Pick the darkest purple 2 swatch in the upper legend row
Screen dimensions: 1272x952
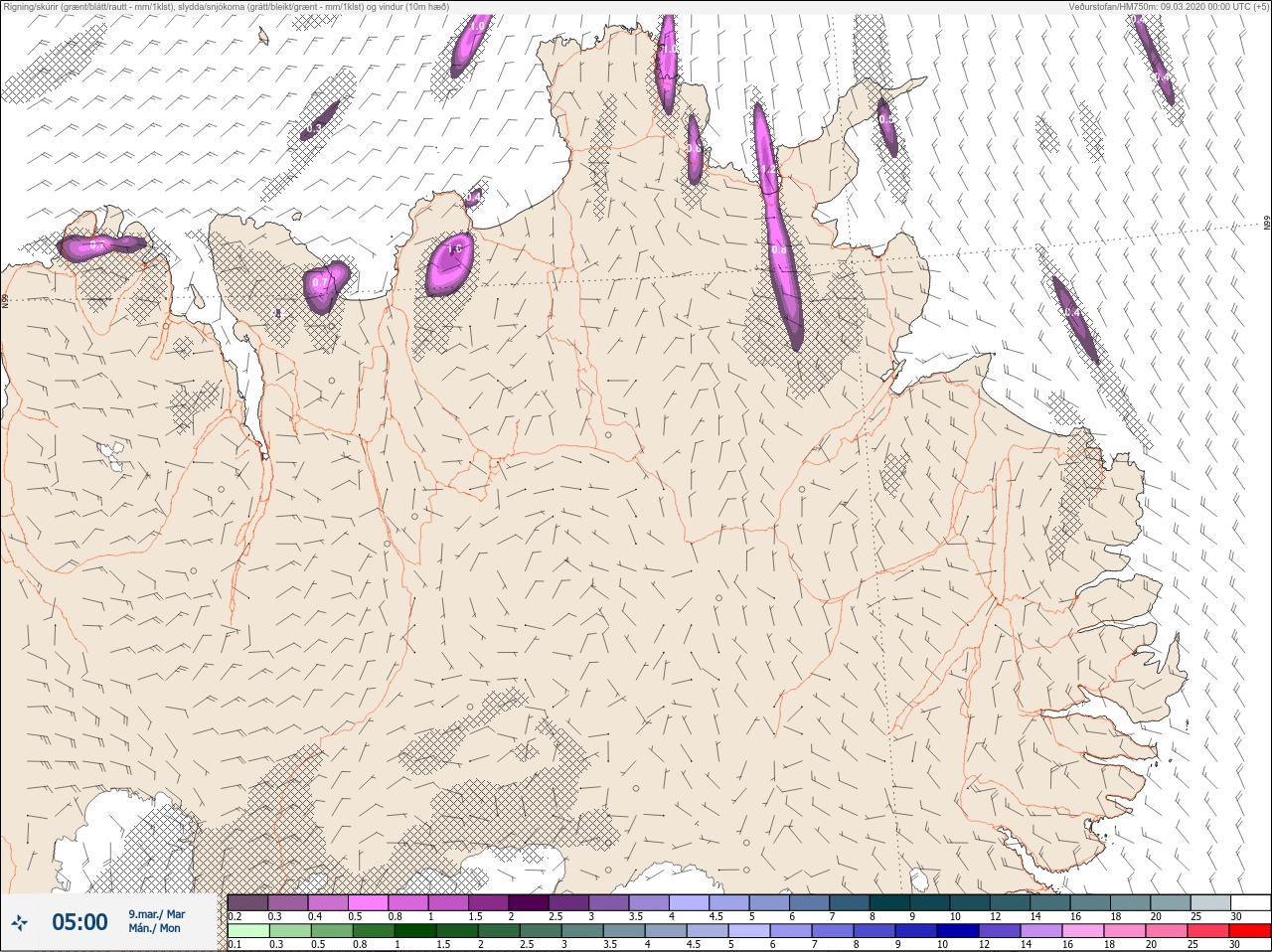point(528,902)
